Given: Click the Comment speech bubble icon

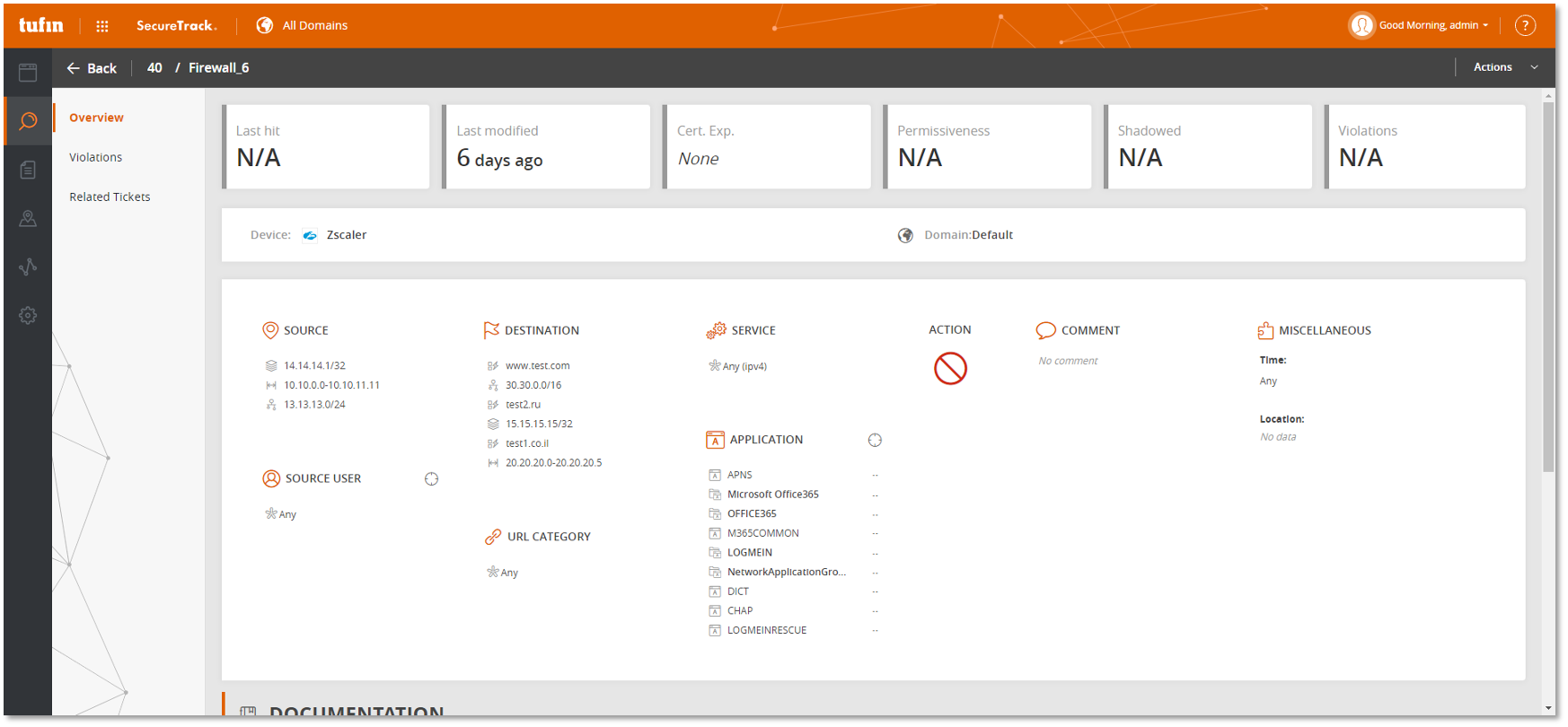Looking at the screenshot, I should pos(1045,330).
